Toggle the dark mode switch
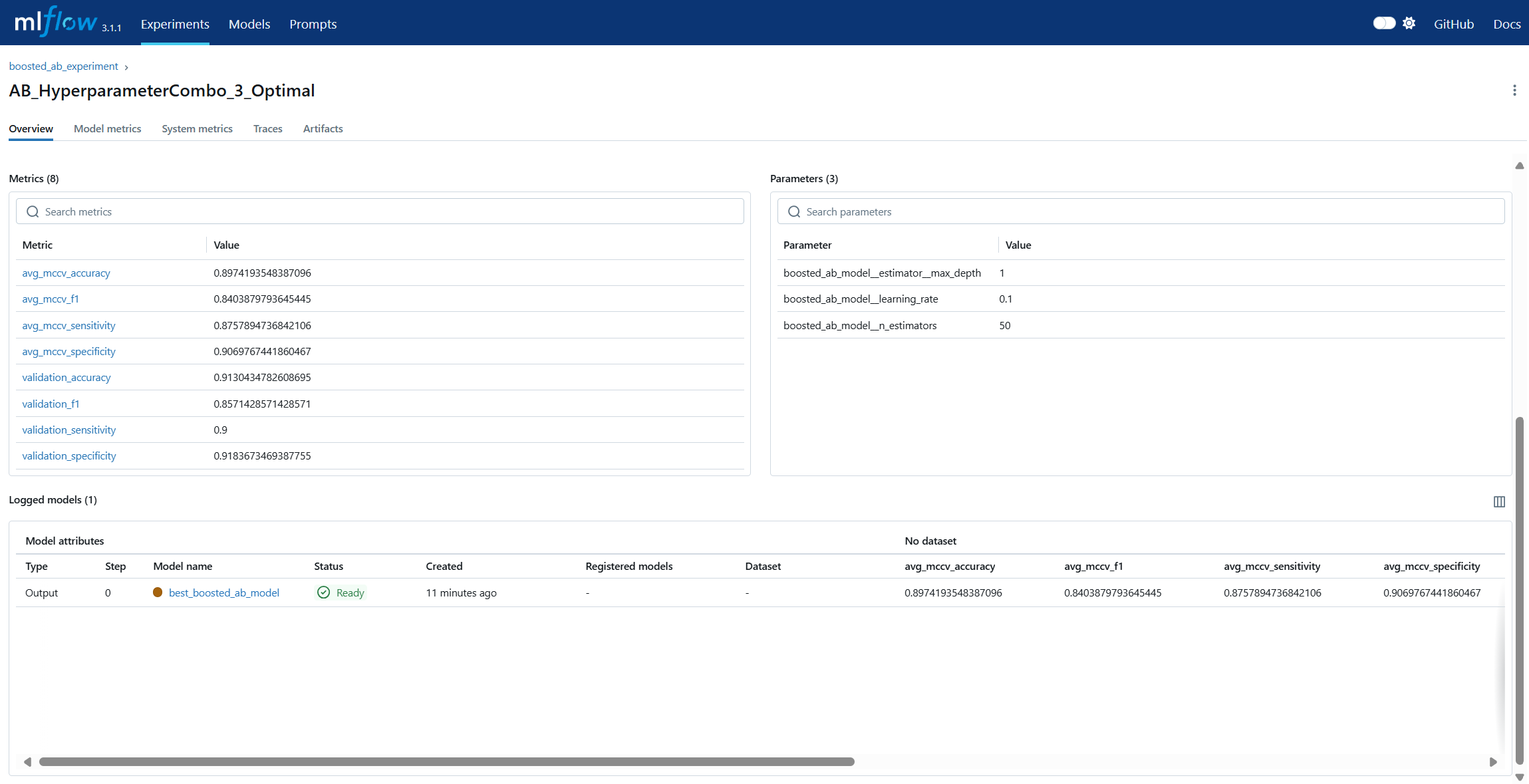 (x=1384, y=23)
